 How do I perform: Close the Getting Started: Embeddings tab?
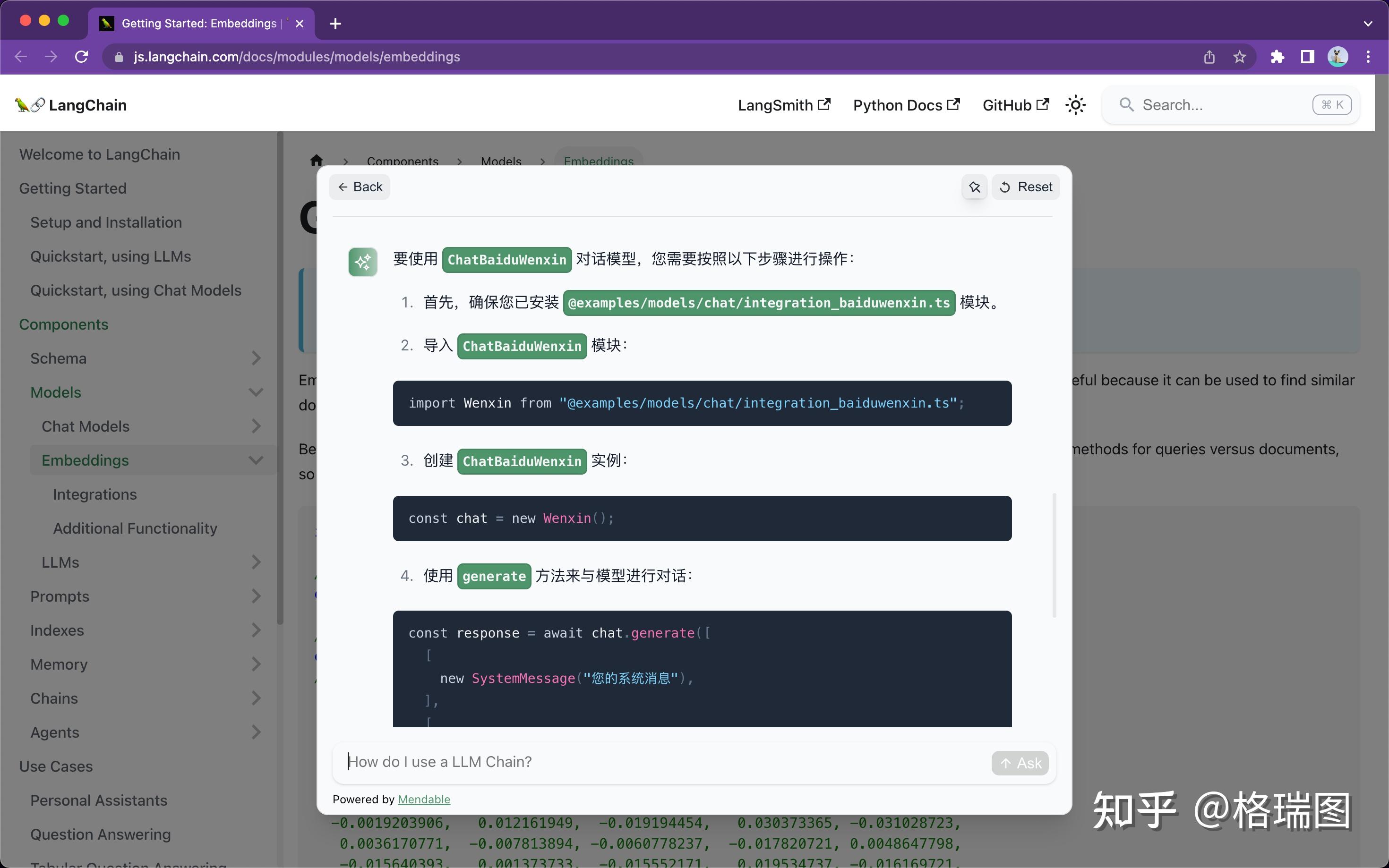point(299,24)
